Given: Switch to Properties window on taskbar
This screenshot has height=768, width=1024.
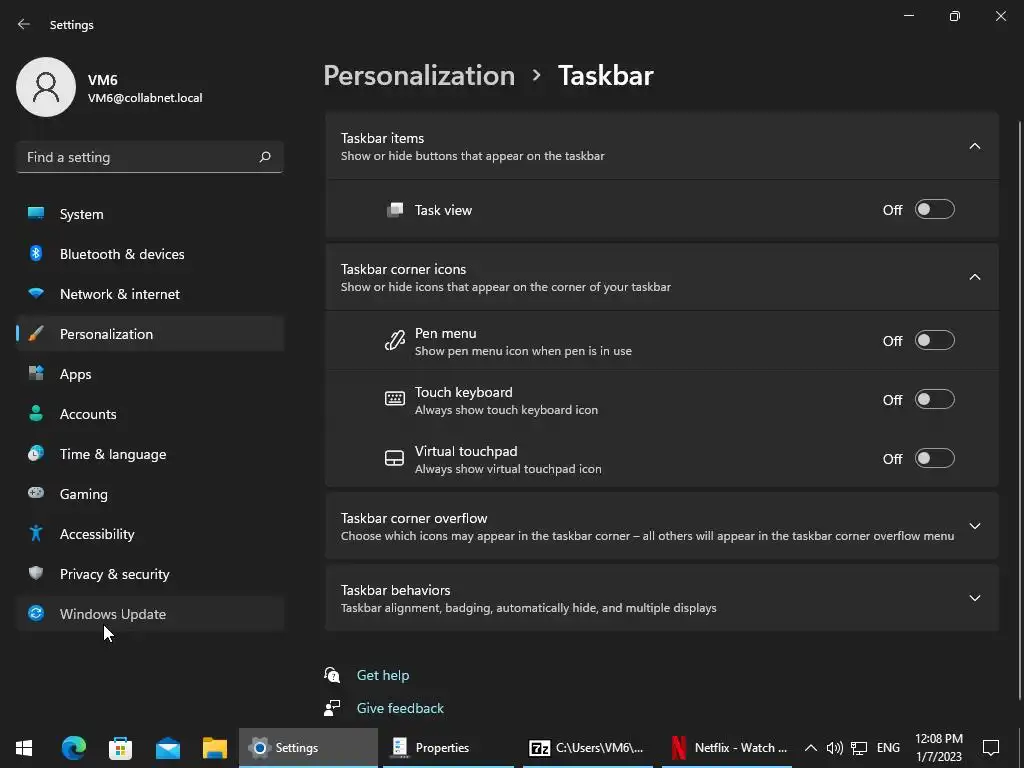Looking at the screenshot, I should click(448, 748).
